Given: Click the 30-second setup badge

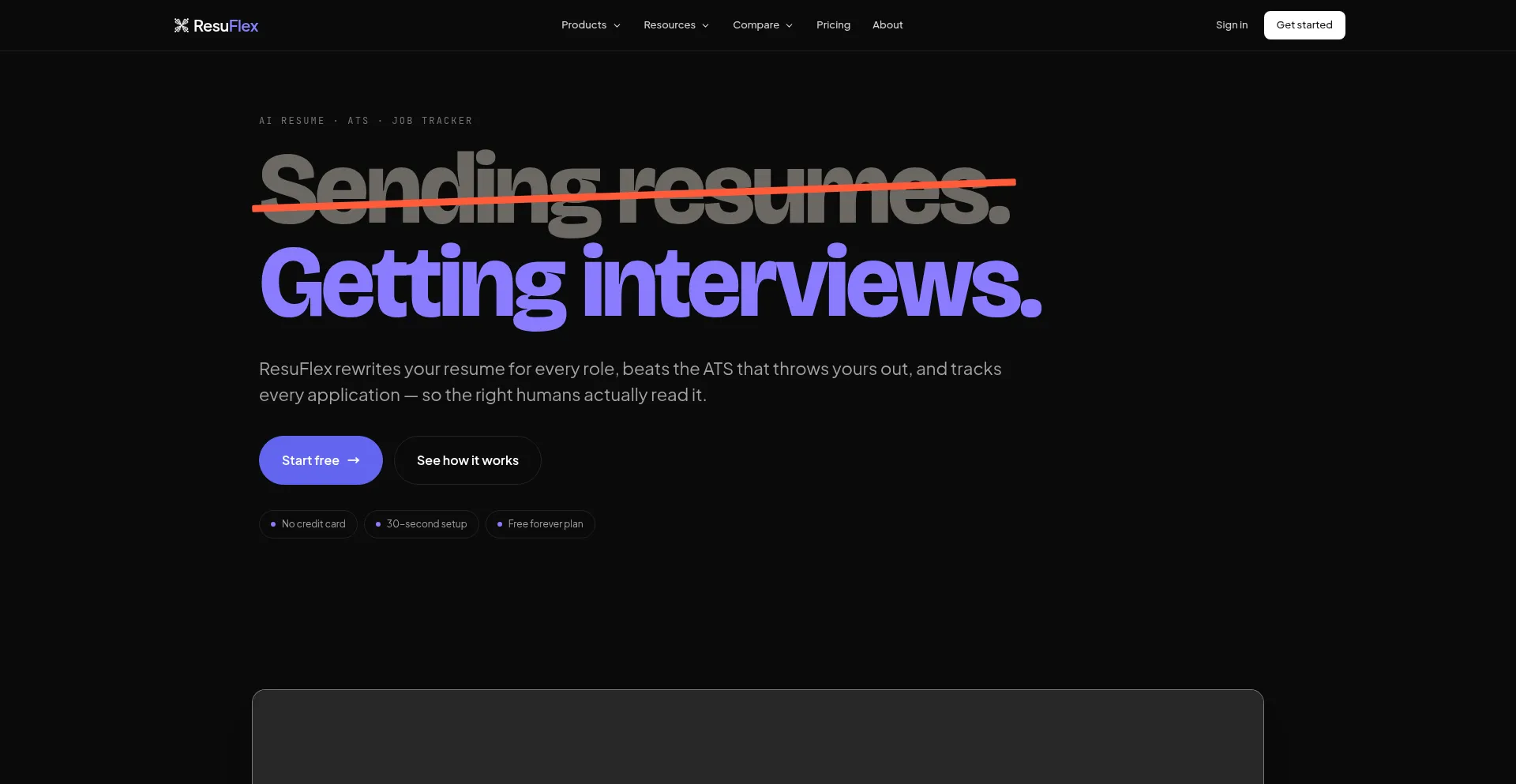Looking at the screenshot, I should [x=422, y=524].
